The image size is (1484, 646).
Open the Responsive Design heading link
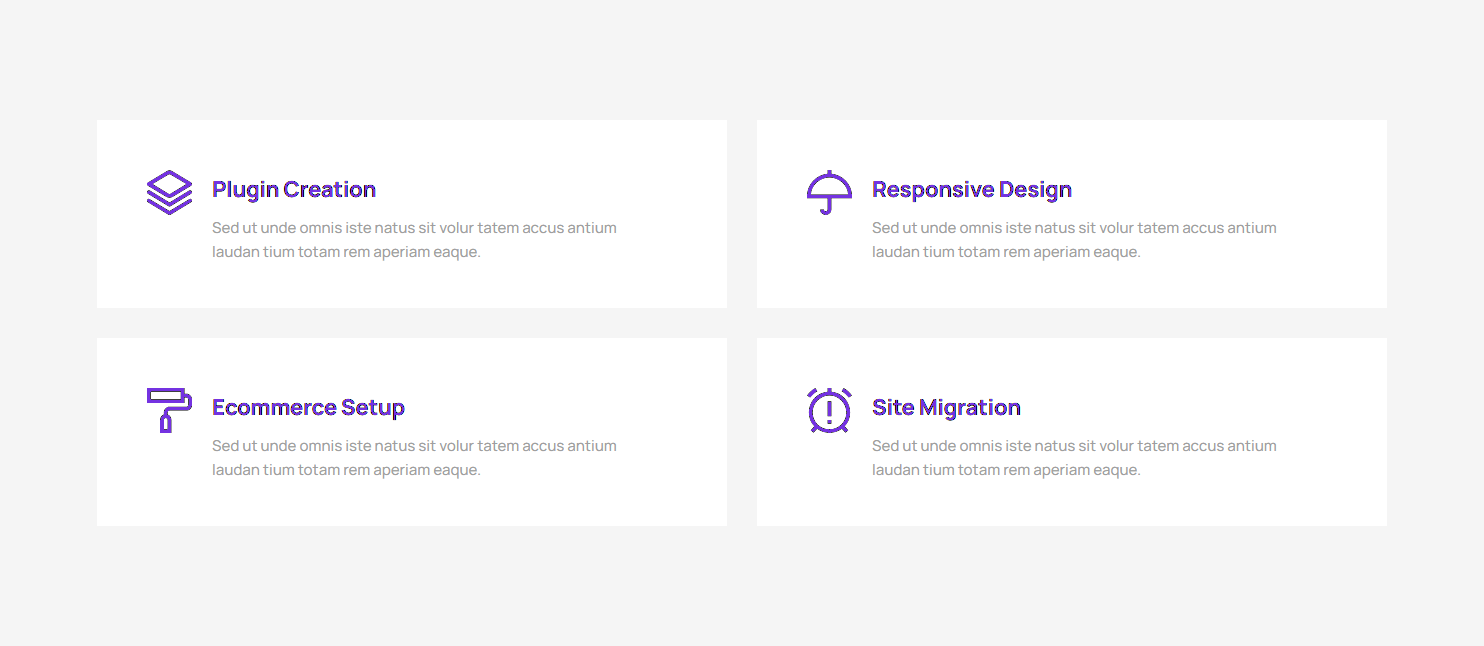[971, 189]
